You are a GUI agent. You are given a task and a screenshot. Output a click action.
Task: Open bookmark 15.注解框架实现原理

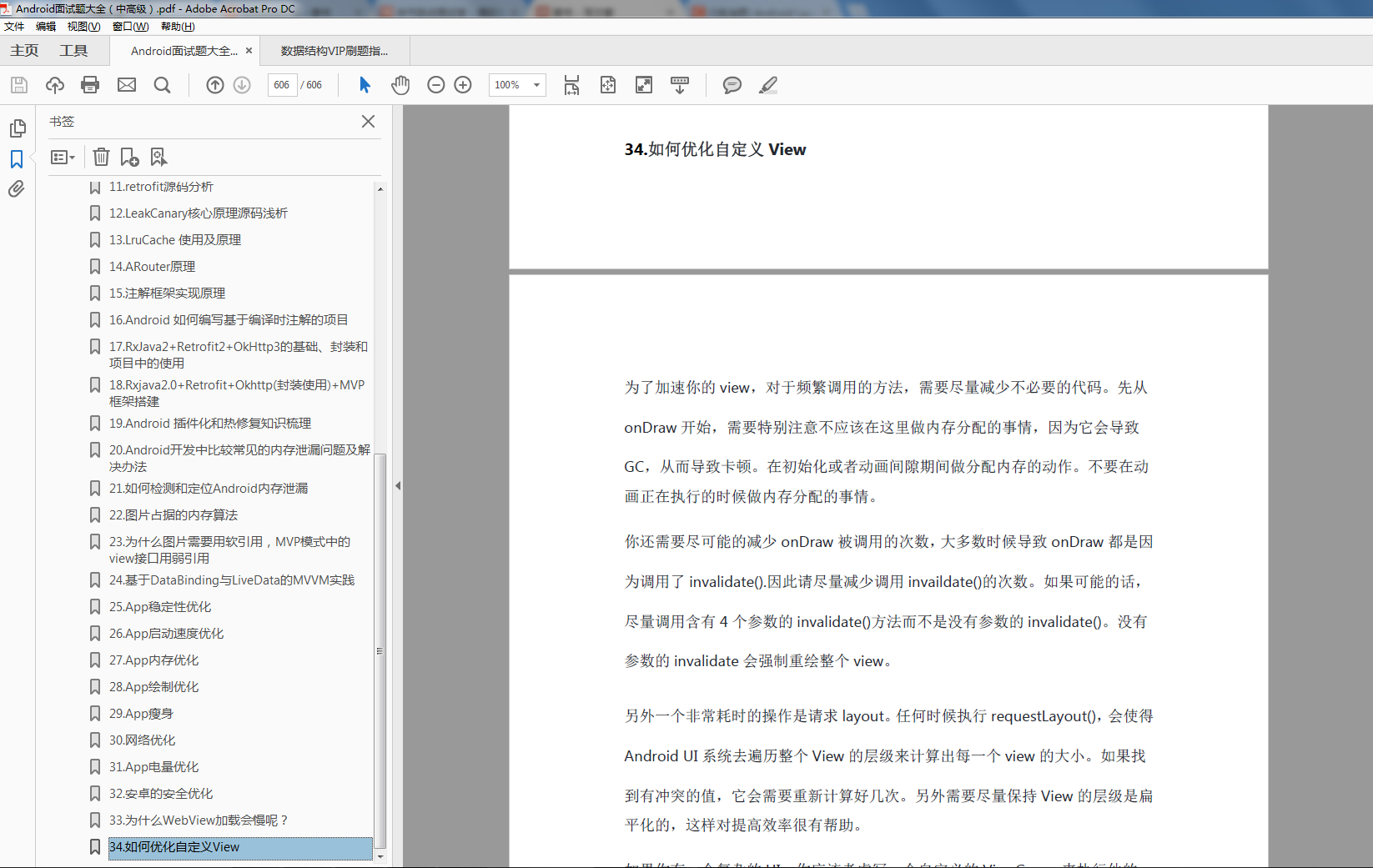tap(167, 294)
